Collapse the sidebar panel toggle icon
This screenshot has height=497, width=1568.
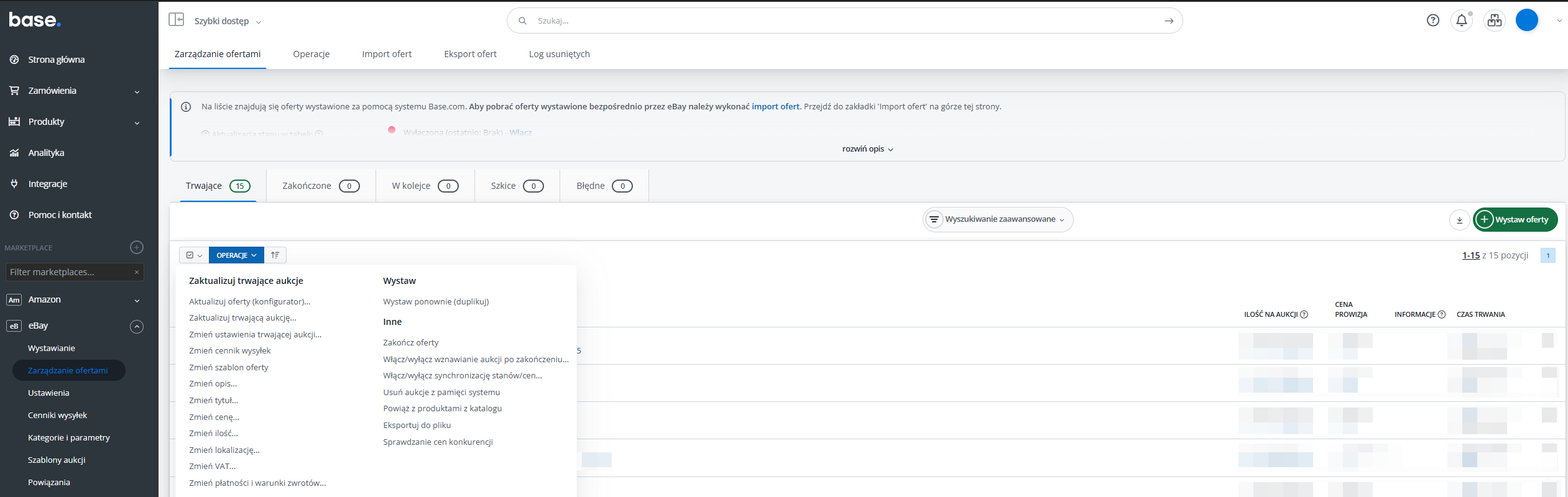pyautogui.click(x=176, y=20)
